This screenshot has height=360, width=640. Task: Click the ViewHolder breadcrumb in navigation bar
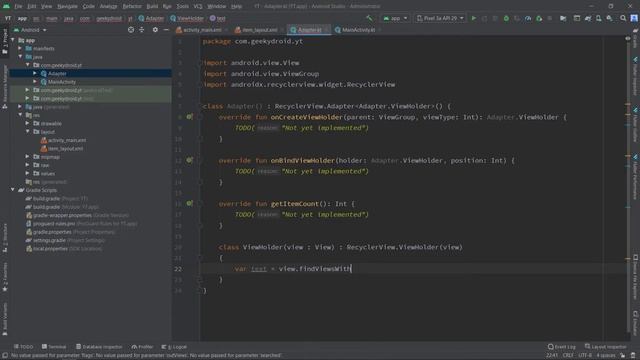[187, 18]
